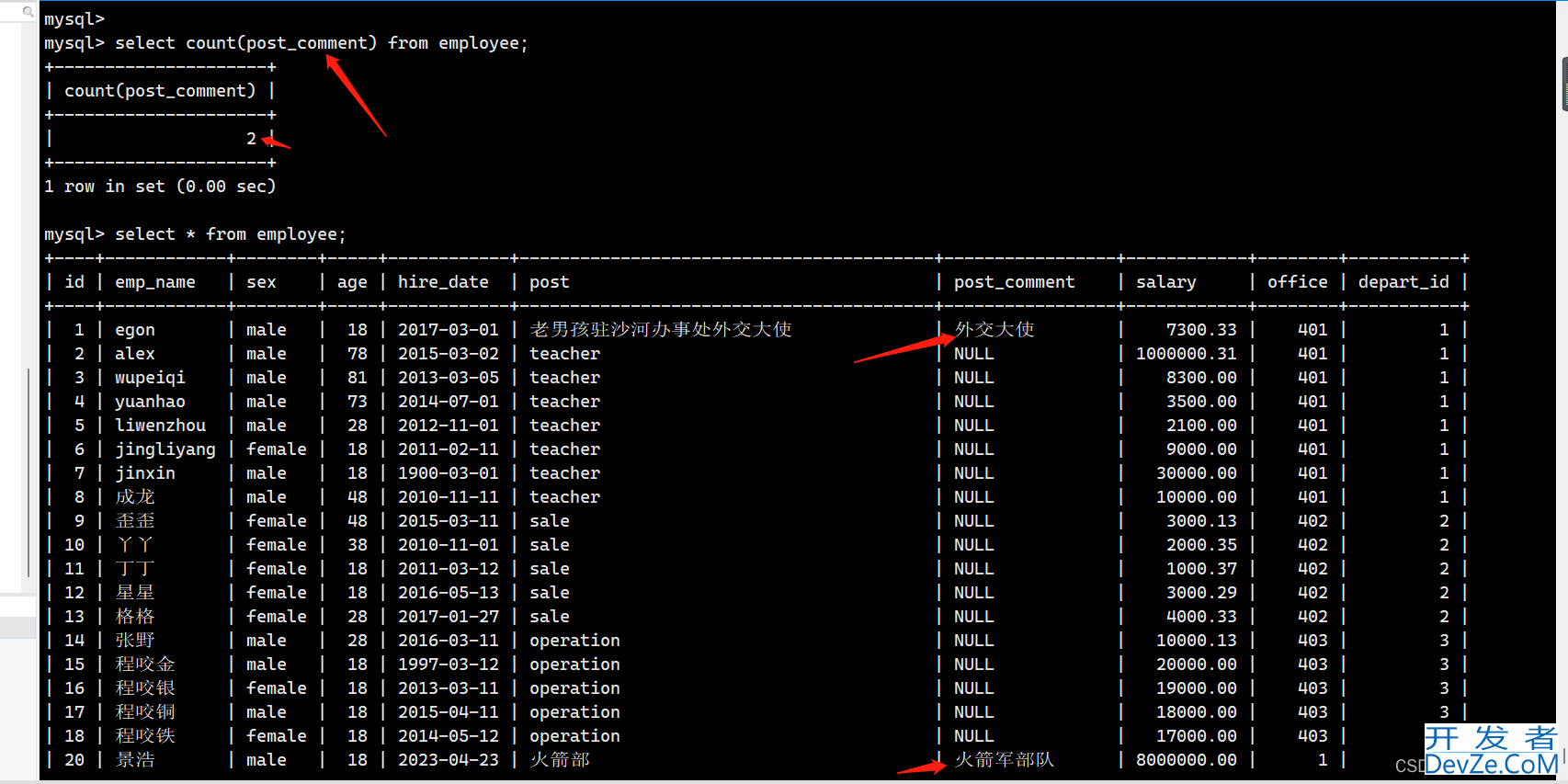This screenshot has height=784, width=1568.
Task: Click the name 'egon' in row 1
Action: tap(135, 330)
